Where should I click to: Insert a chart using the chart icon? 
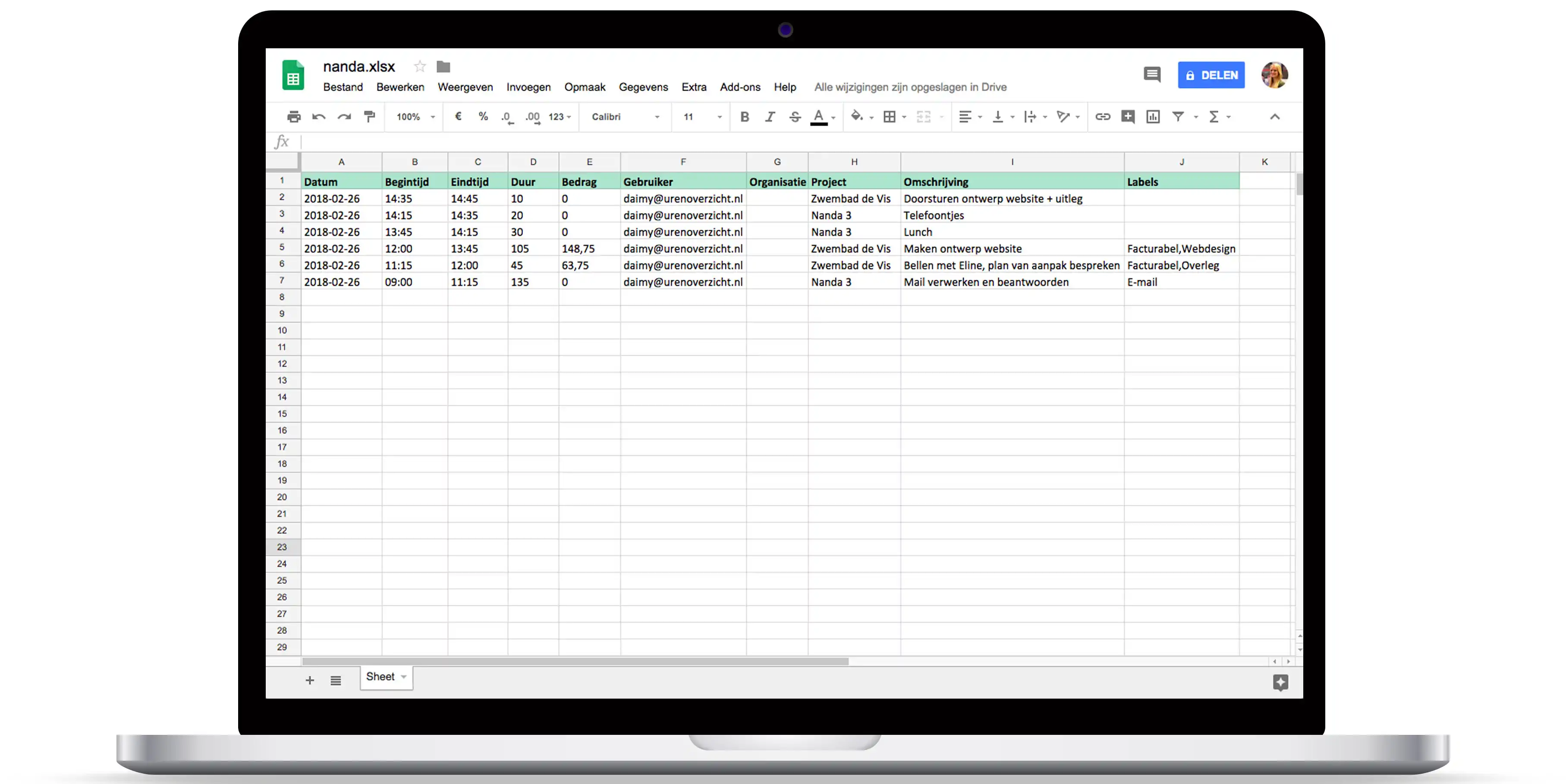1153,117
